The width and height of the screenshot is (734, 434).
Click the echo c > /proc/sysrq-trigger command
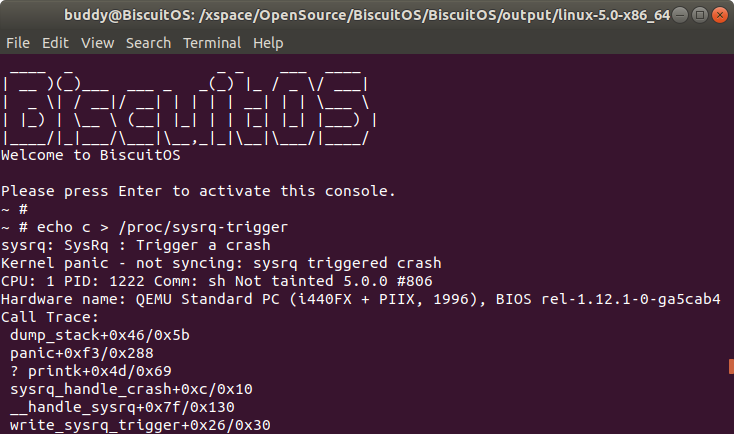pyautogui.click(x=155, y=227)
